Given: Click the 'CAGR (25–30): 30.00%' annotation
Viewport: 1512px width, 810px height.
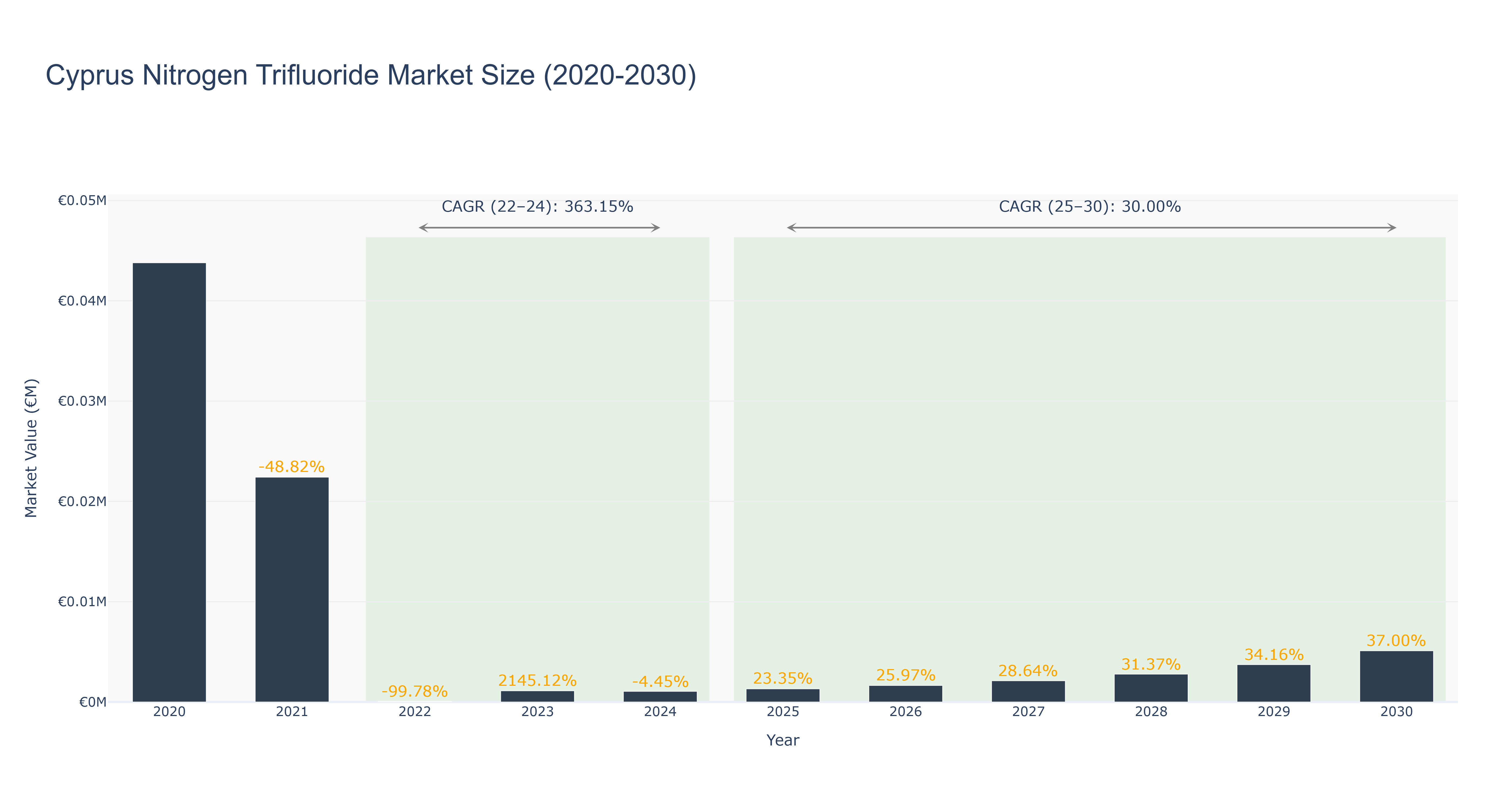Looking at the screenshot, I should tap(1089, 207).
